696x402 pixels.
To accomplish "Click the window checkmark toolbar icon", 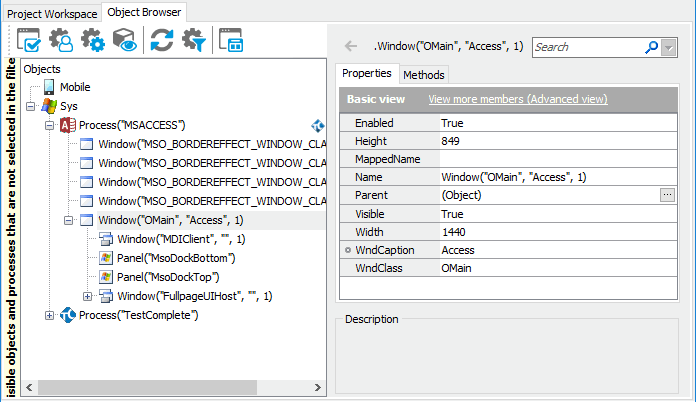I will point(30,41).
